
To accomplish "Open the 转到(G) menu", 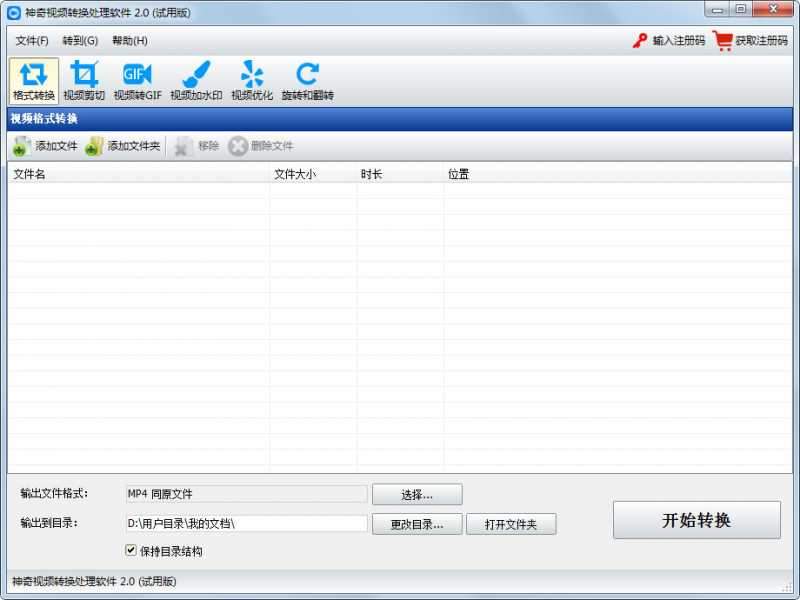I will [80, 41].
